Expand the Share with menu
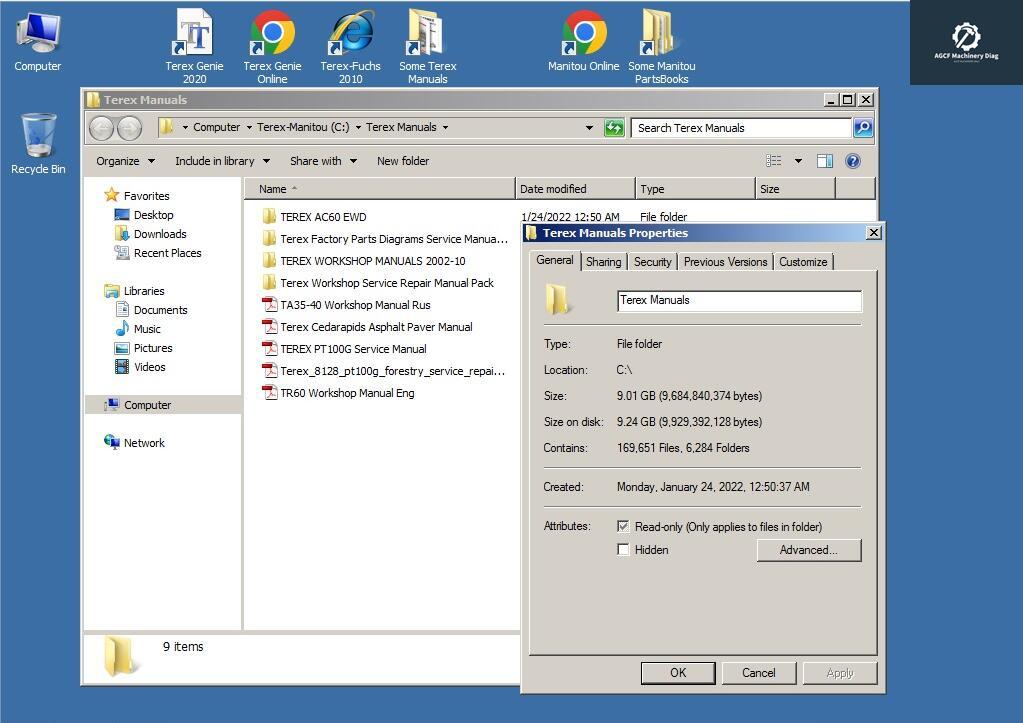Image resolution: width=1023 pixels, height=723 pixels. coord(322,160)
